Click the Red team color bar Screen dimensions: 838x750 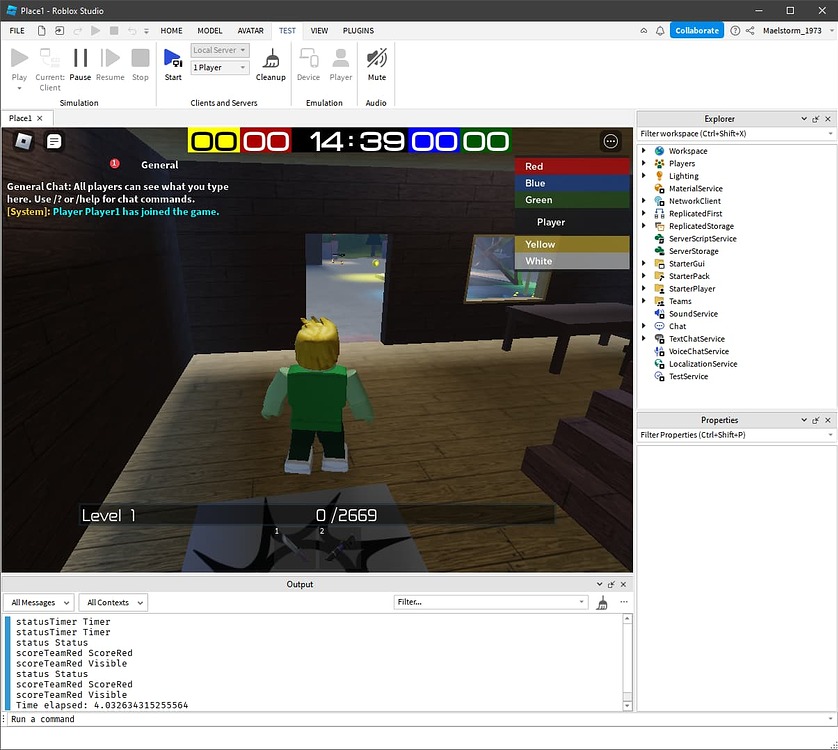click(570, 166)
